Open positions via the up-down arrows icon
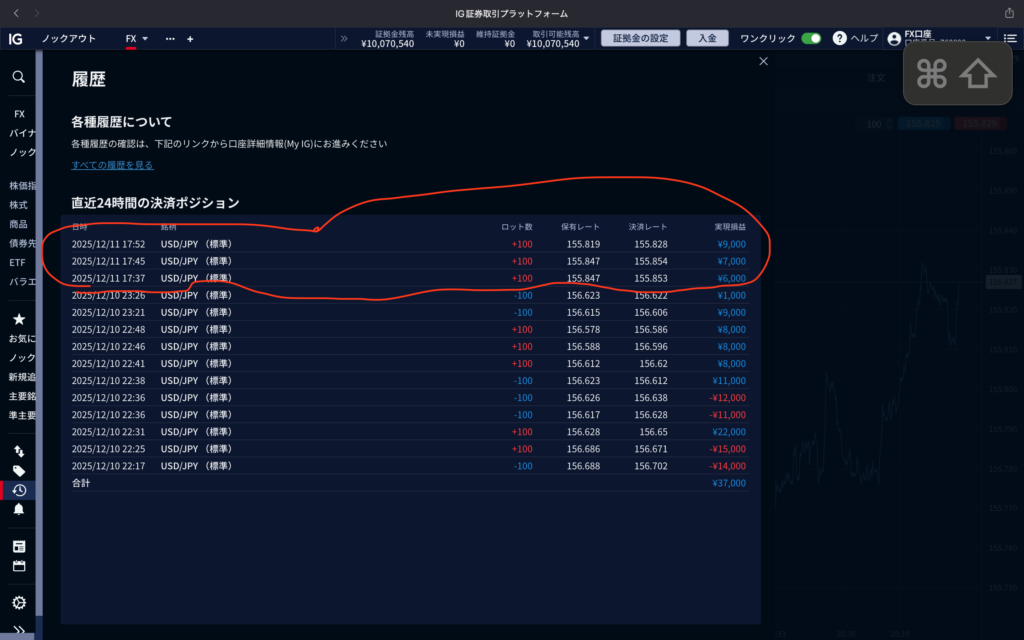The image size is (1024, 640). pyautogui.click(x=18, y=452)
